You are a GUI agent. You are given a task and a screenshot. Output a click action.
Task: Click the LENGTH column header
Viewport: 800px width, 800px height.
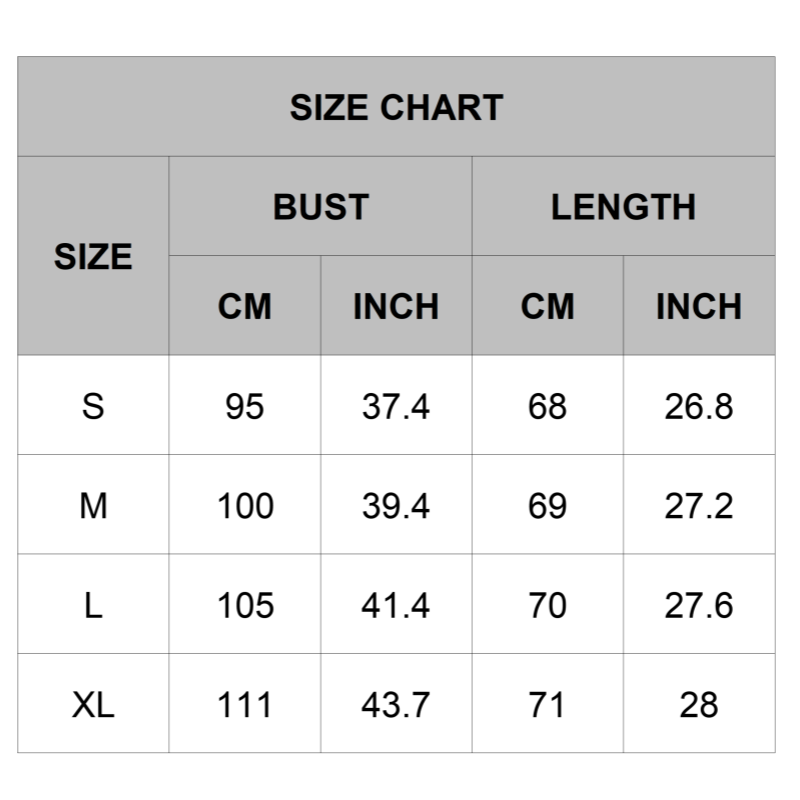623,207
